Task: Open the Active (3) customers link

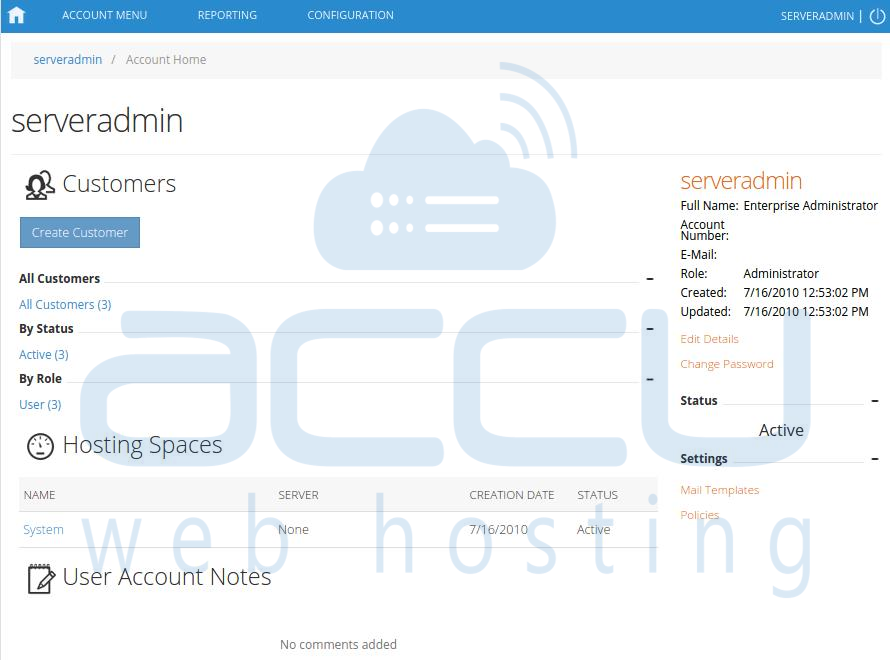Action: point(44,355)
